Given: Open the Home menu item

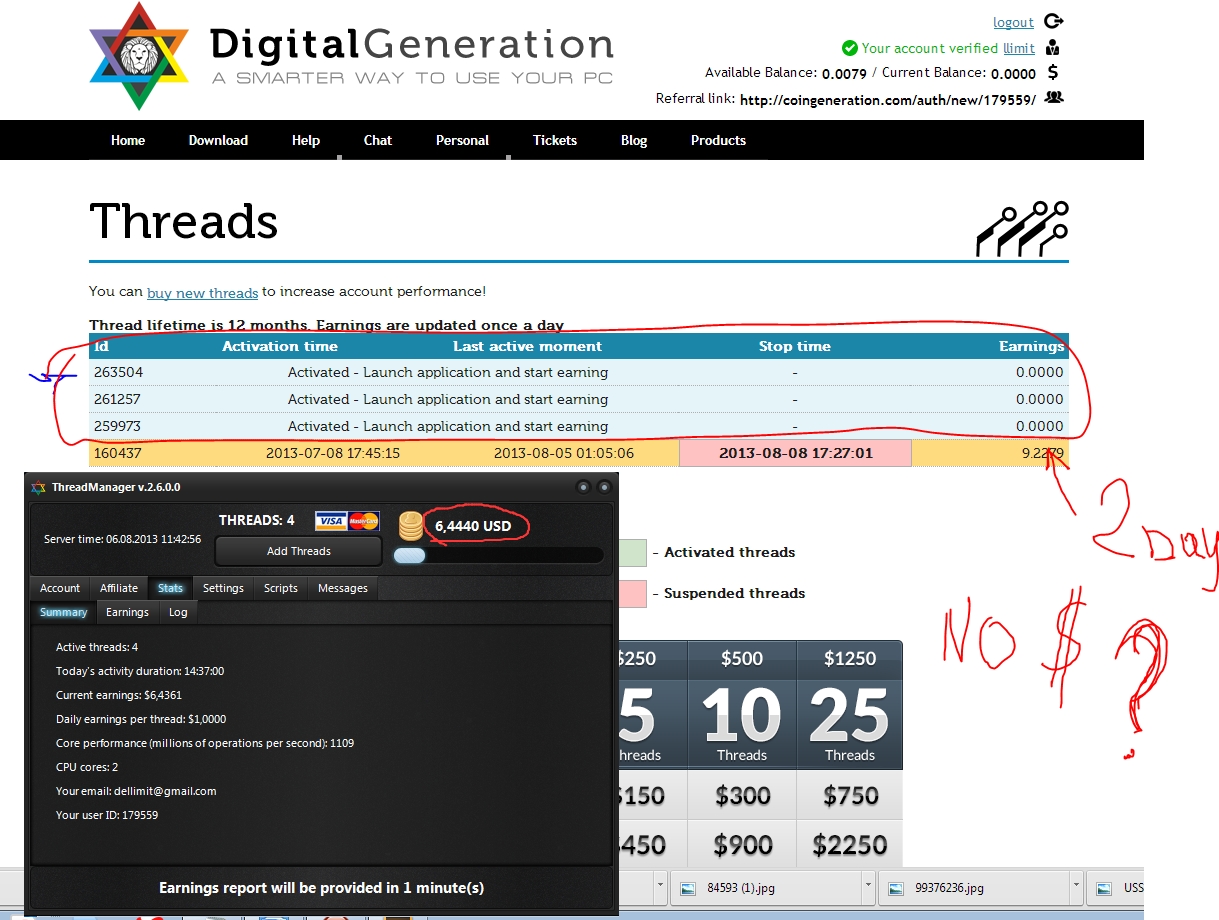Looking at the screenshot, I should (128, 140).
